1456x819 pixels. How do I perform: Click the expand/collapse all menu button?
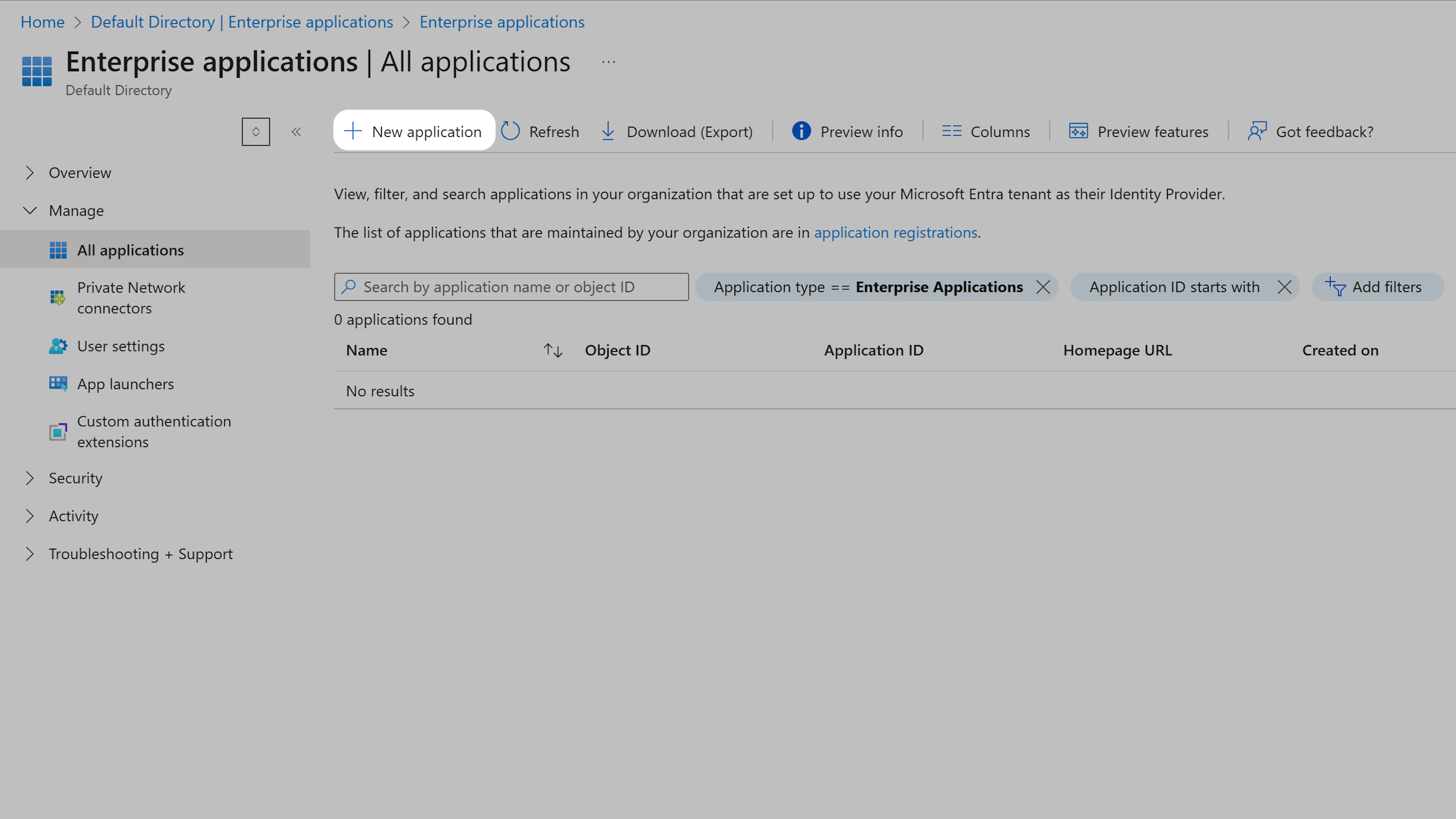tap(256, 132)
